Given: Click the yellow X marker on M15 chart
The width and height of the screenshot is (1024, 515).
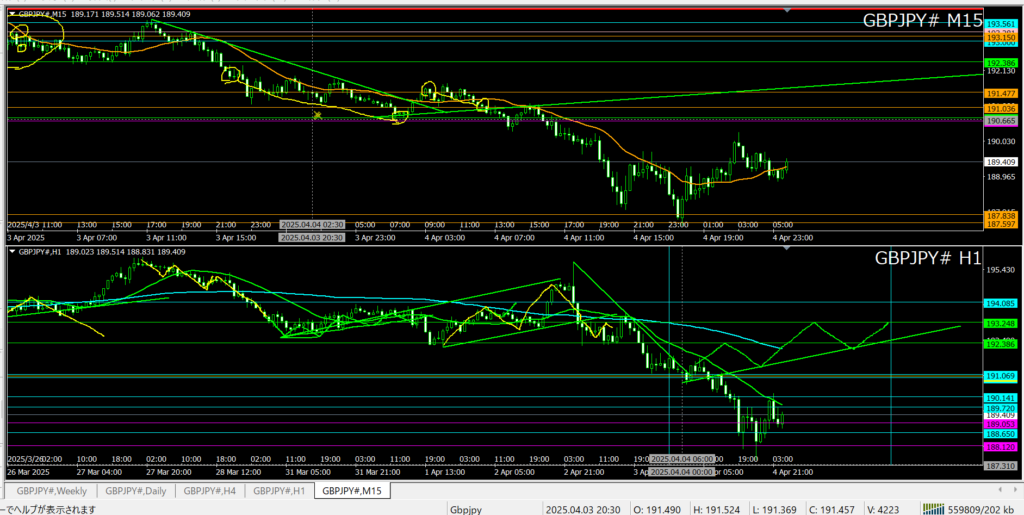Looking at the screenshot, I should pyautogui.click(x=317, y=115).
